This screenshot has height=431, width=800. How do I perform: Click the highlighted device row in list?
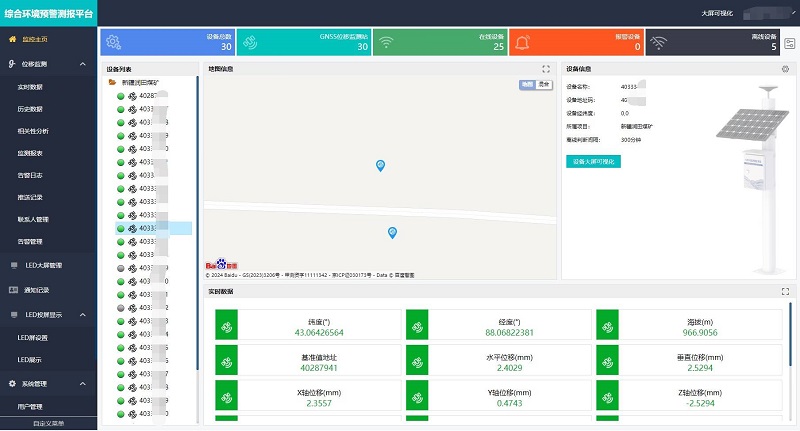click(154, 229)
